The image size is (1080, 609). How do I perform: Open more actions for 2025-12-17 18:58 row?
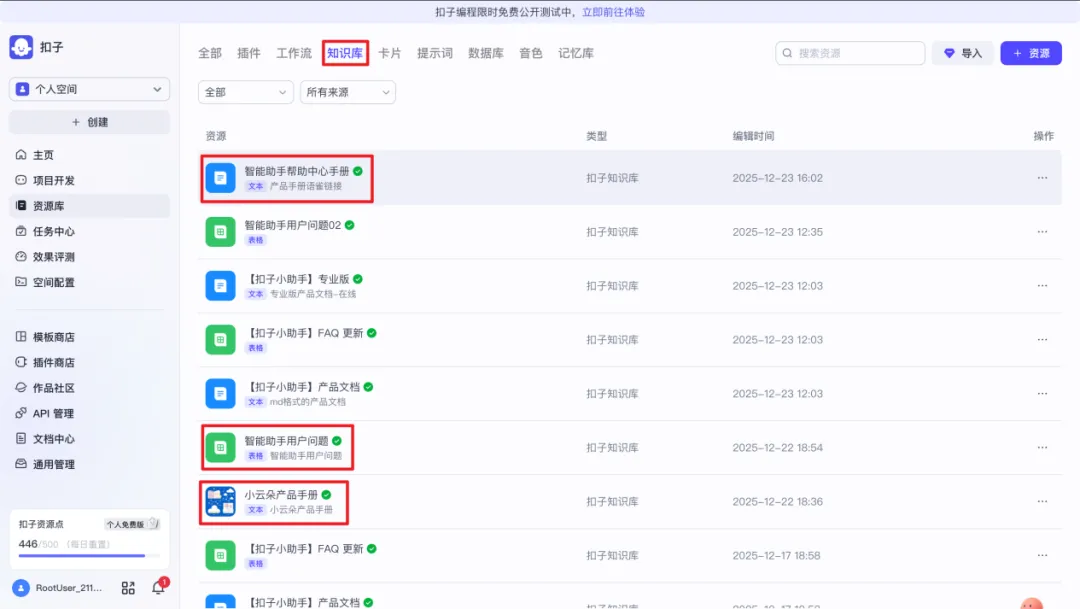pyautogui.click(x=1042, y=555)
